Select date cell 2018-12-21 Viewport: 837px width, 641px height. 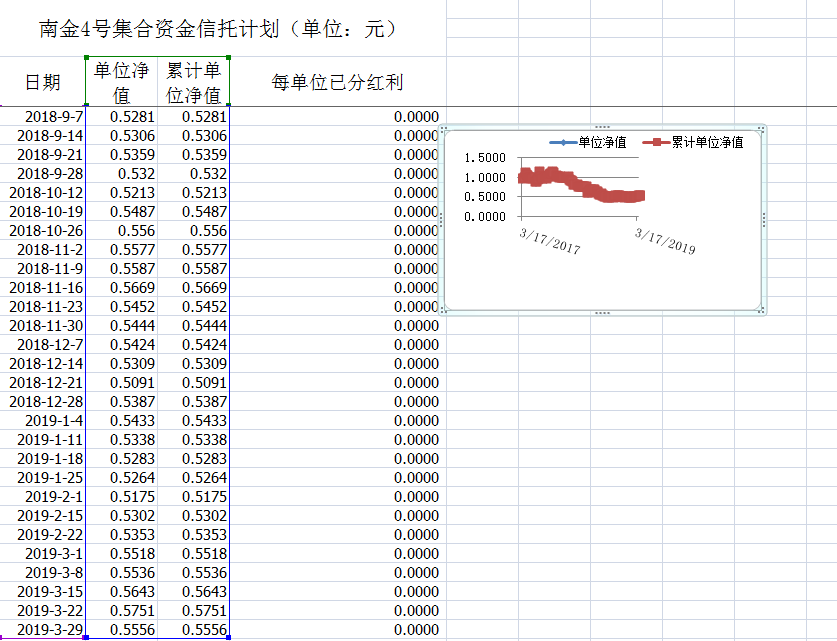(43, 382)
